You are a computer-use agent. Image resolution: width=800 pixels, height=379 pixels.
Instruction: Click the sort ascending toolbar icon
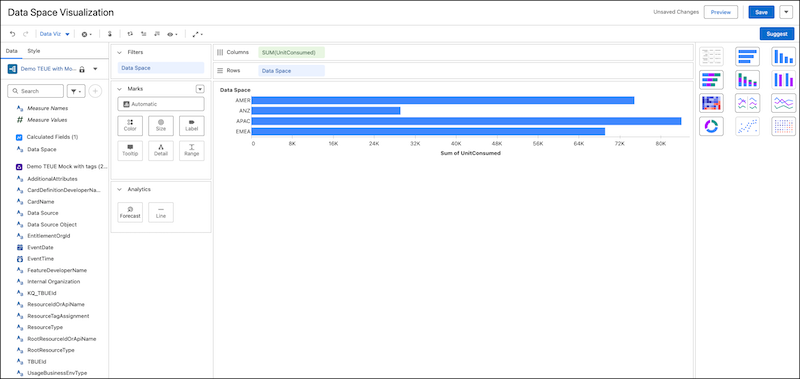[x=144, y=34]
